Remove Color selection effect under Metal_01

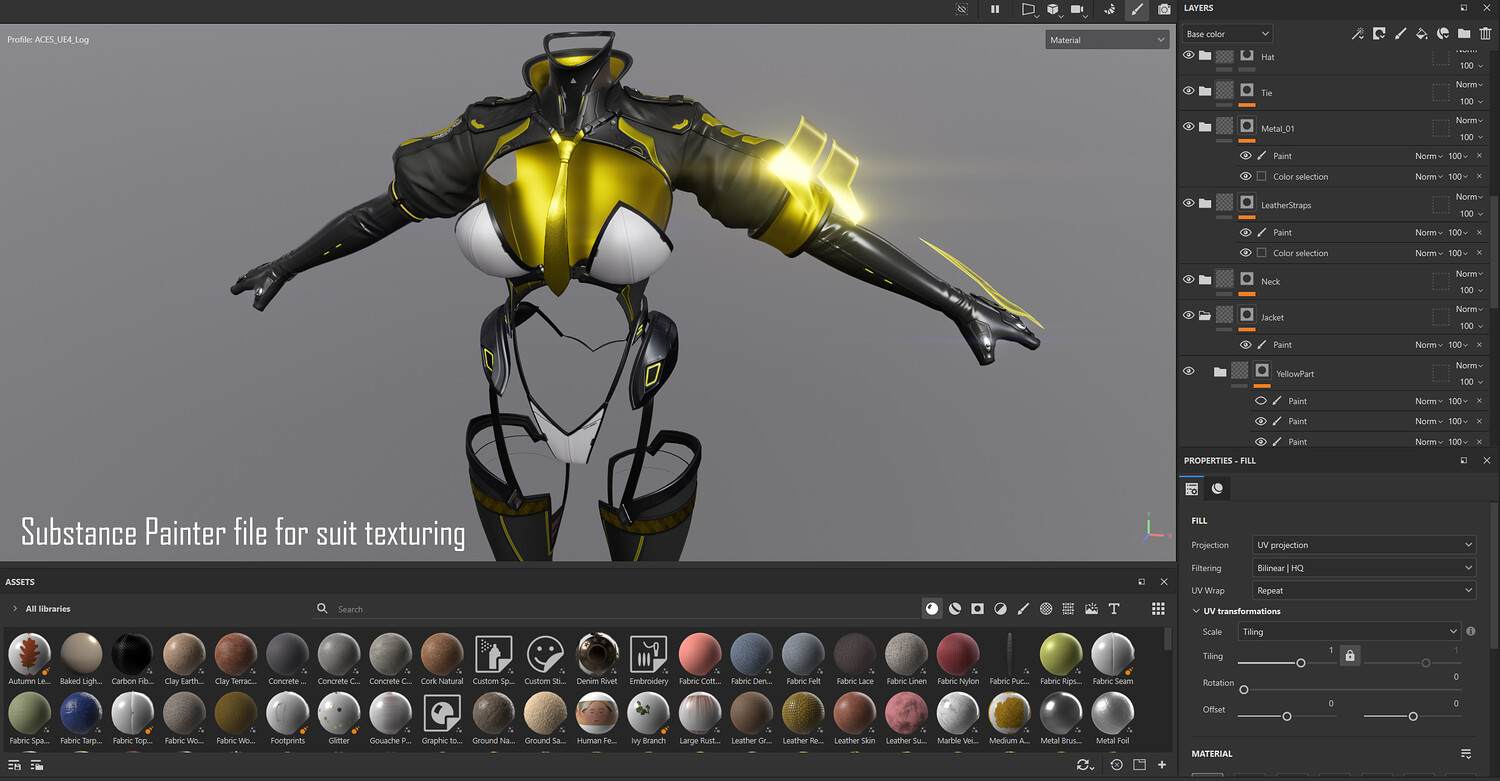(x=1479, y=177)
